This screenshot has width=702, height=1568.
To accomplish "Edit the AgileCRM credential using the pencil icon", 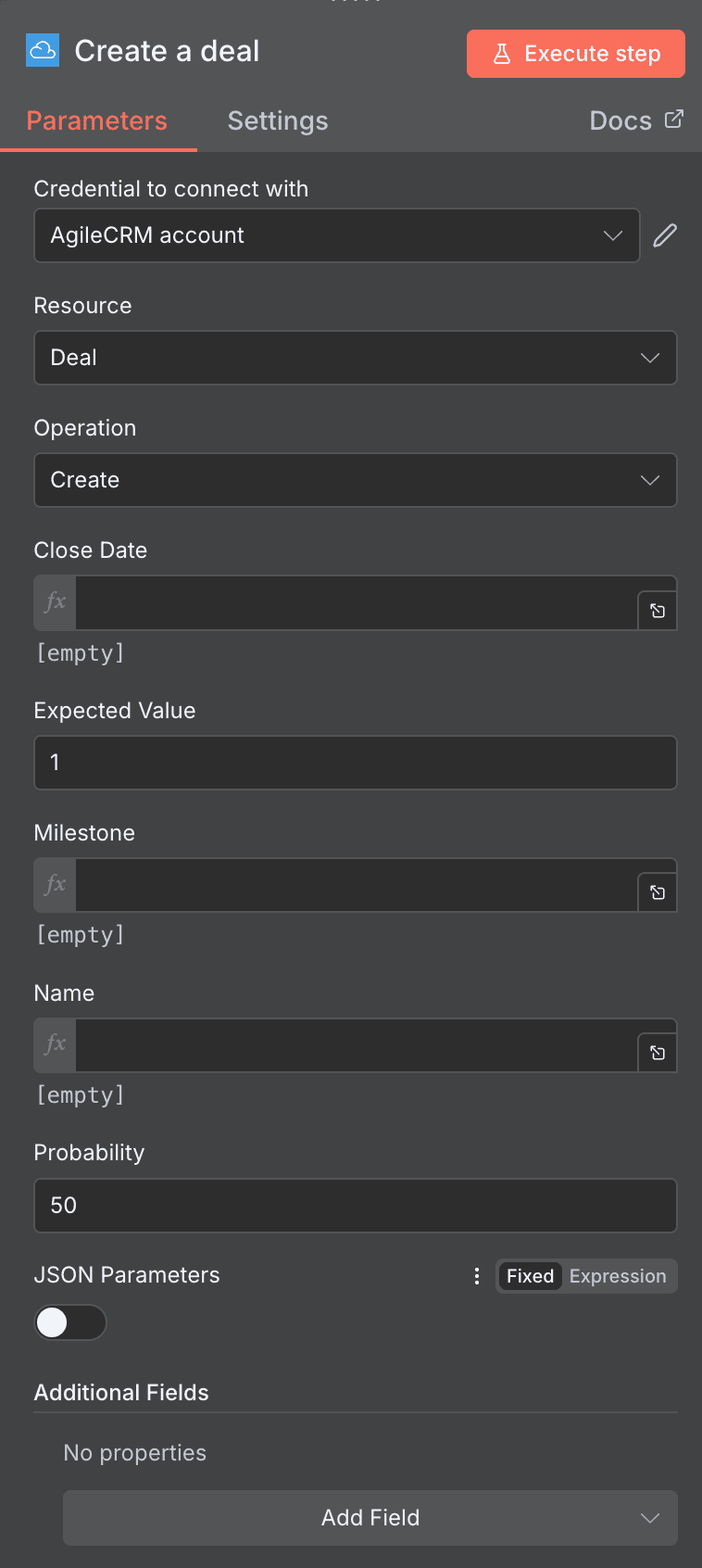I will [x=664, y=235].
